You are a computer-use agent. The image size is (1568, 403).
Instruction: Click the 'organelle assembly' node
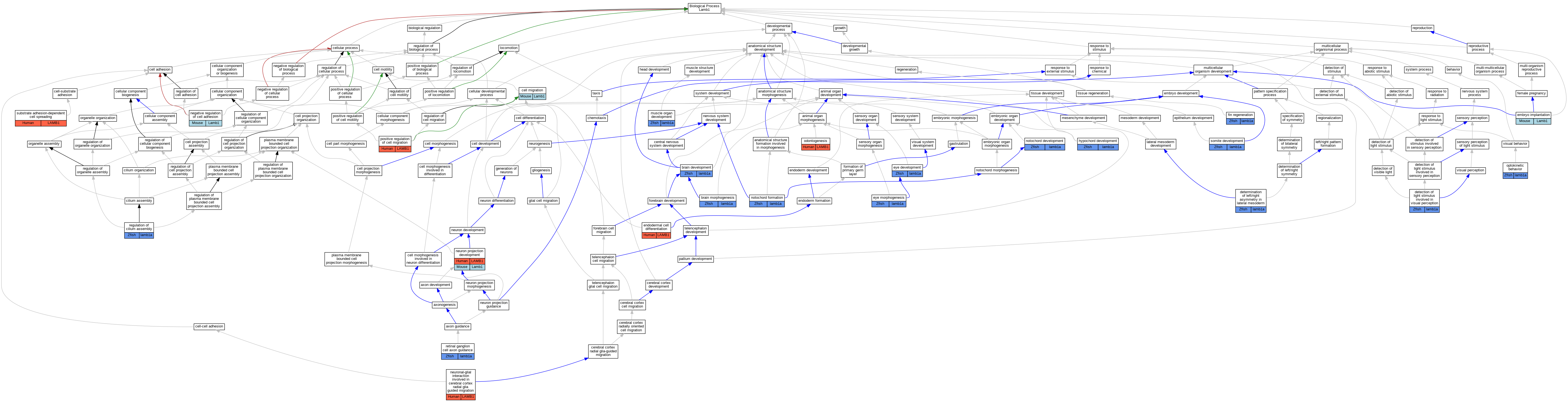pyautogui.click(x=44, y=144)
